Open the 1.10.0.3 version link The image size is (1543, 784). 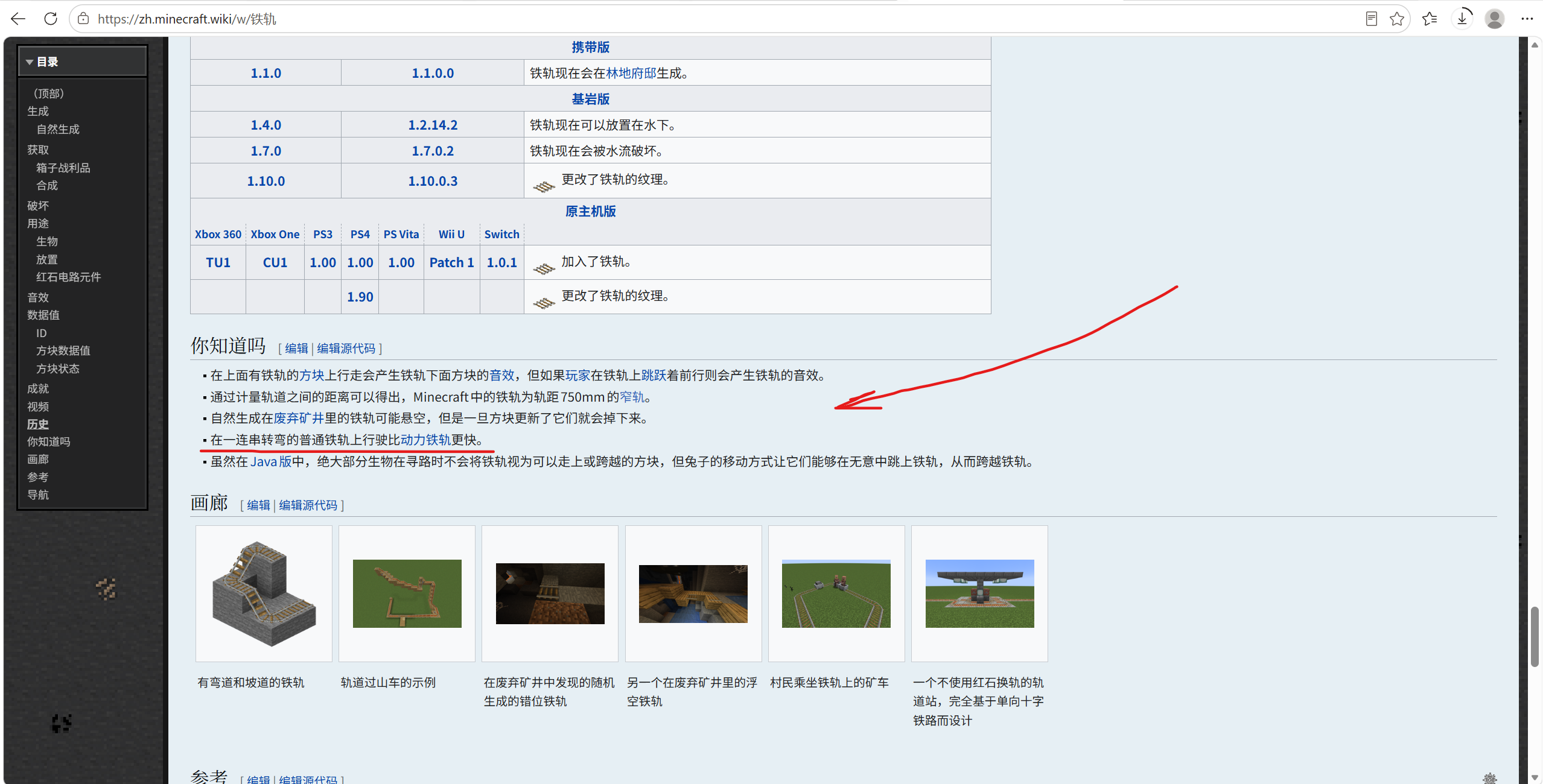click(x=433, y=181)
